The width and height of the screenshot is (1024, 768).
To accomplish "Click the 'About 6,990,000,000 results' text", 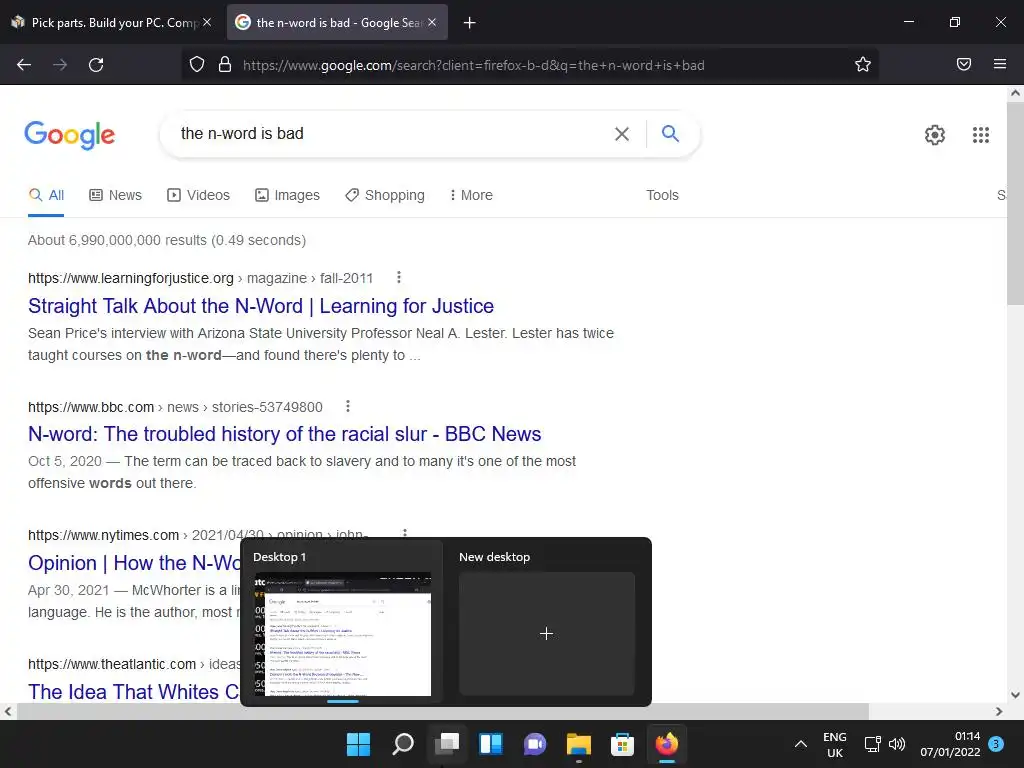I will click(167, 240).
